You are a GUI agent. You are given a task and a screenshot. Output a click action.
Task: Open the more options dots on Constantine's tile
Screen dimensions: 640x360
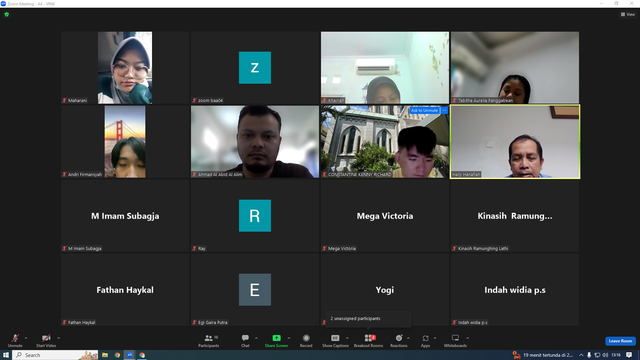point(444,111)
